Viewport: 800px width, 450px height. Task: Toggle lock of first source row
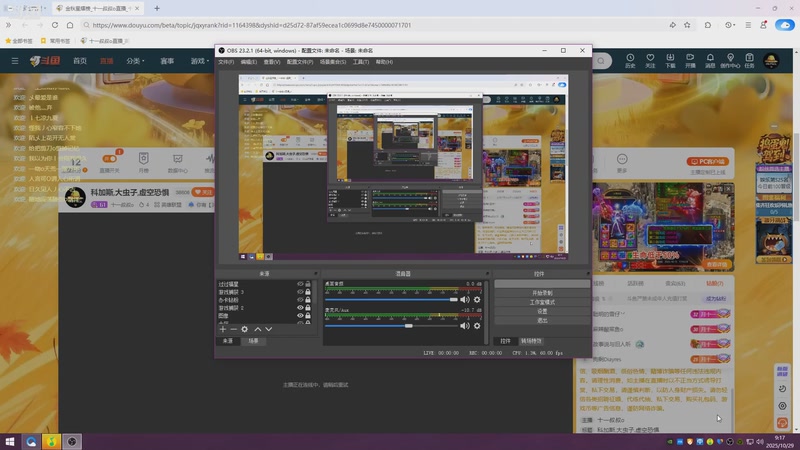tap(308, 284)
